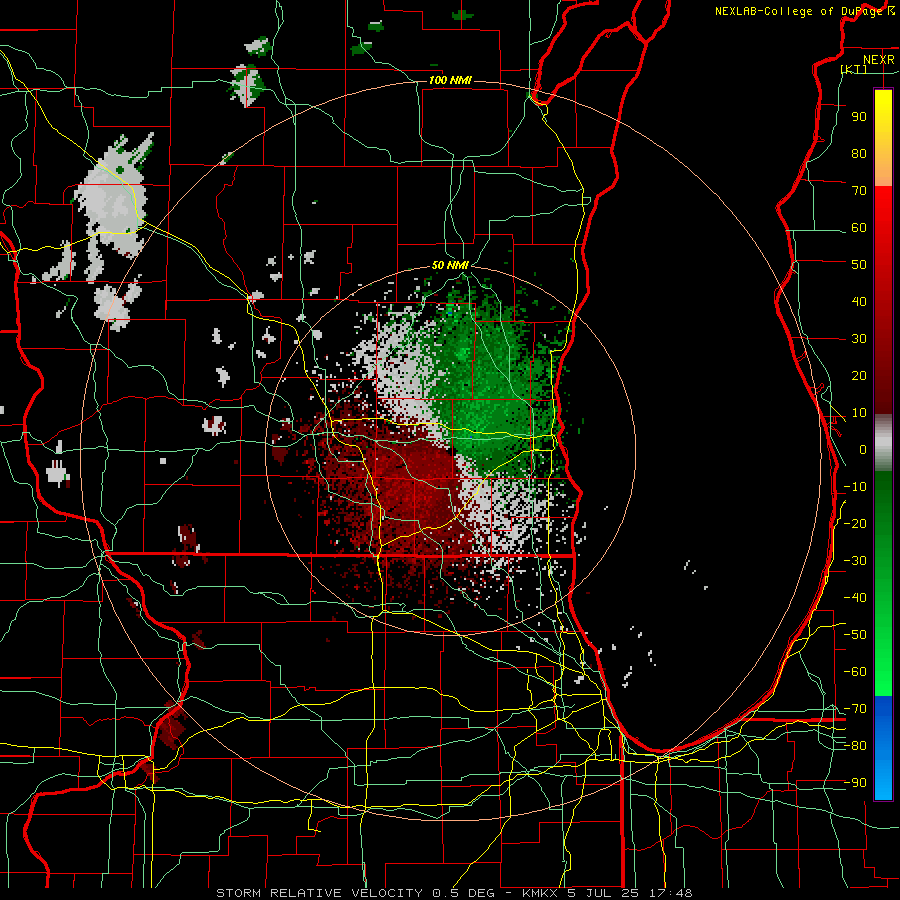Click the -60 value on the velocity scale
This screenshot has width=900, height=900.
coord(855,672)
